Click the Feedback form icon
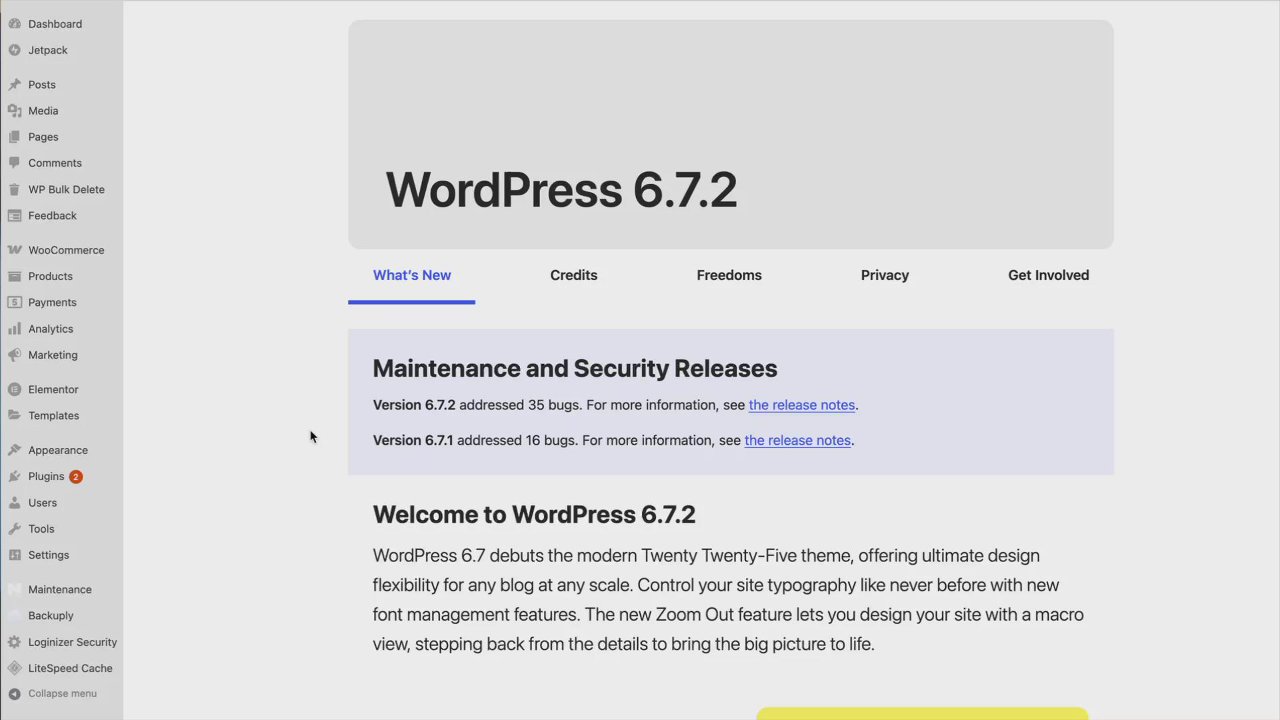 14,215
